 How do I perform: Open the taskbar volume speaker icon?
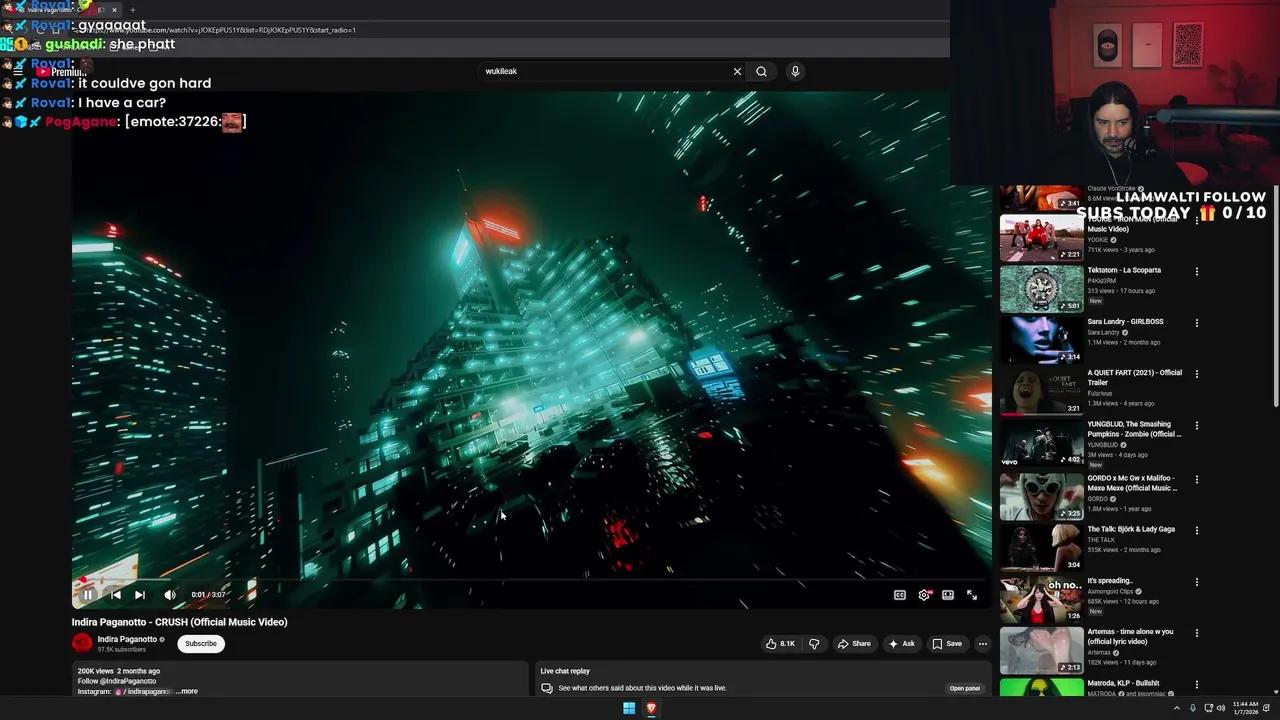pos(1222,708)
